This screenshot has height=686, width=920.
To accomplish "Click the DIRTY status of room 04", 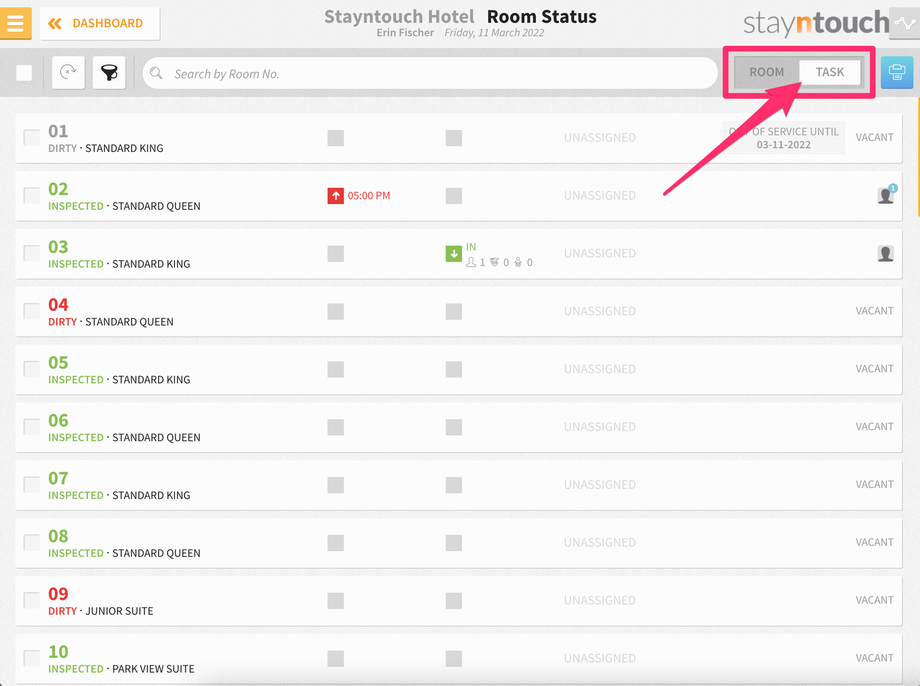I will tap(62, 322).
